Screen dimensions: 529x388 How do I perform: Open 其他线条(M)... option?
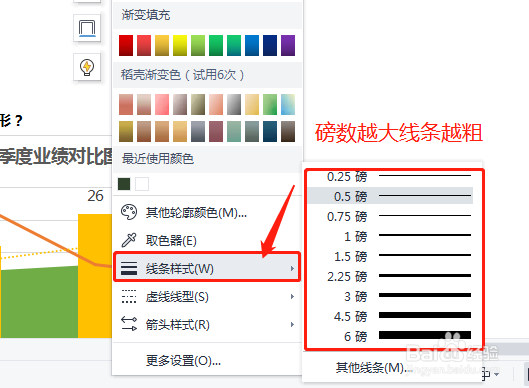[374, 367]
